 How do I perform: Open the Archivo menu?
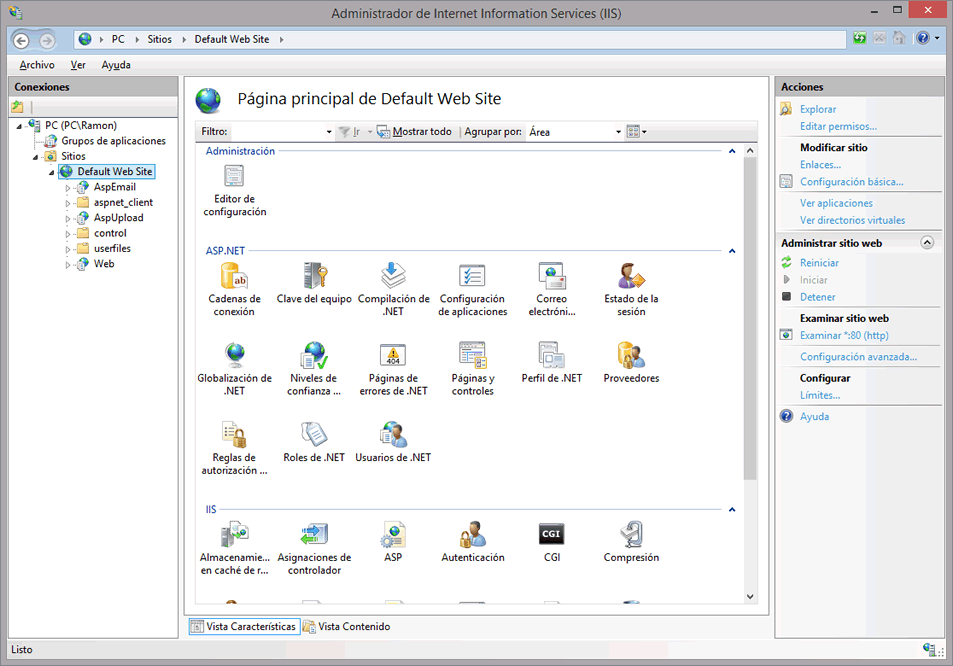coord(36,65)
